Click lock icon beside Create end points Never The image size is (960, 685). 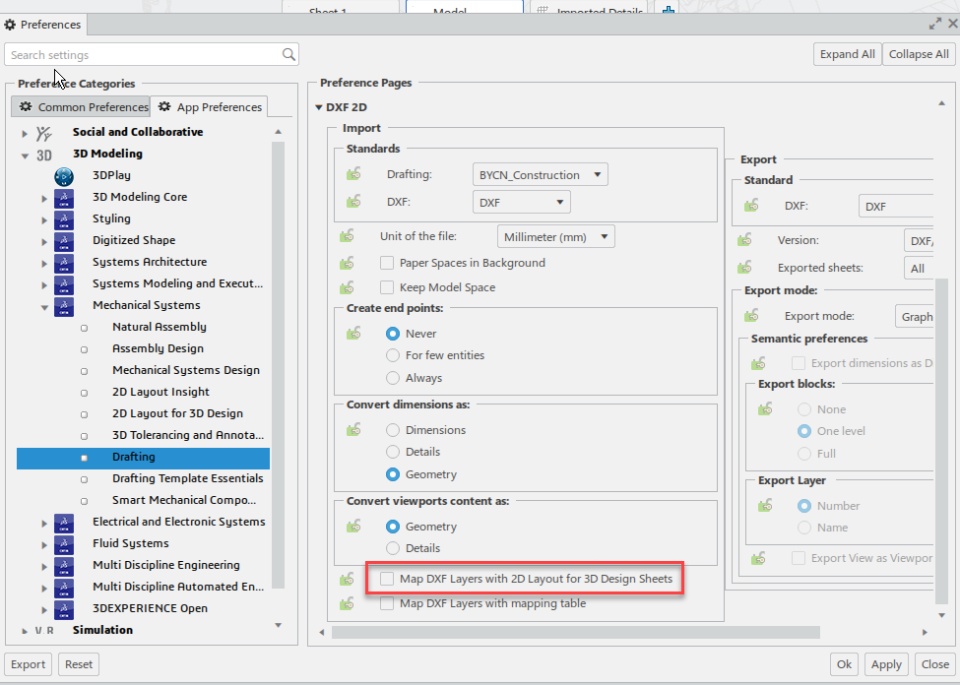point(353,333)
